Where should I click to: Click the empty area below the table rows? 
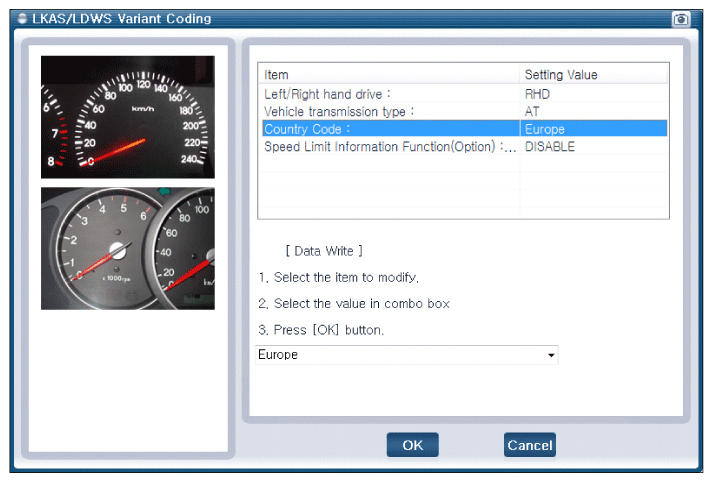462,188
